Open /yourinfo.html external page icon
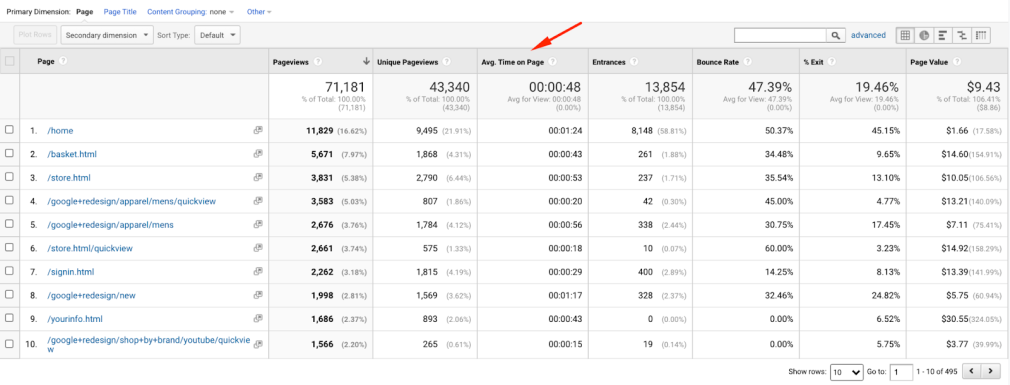The height and width of the screenshot is (385, 1010). (x=258, y=319)
